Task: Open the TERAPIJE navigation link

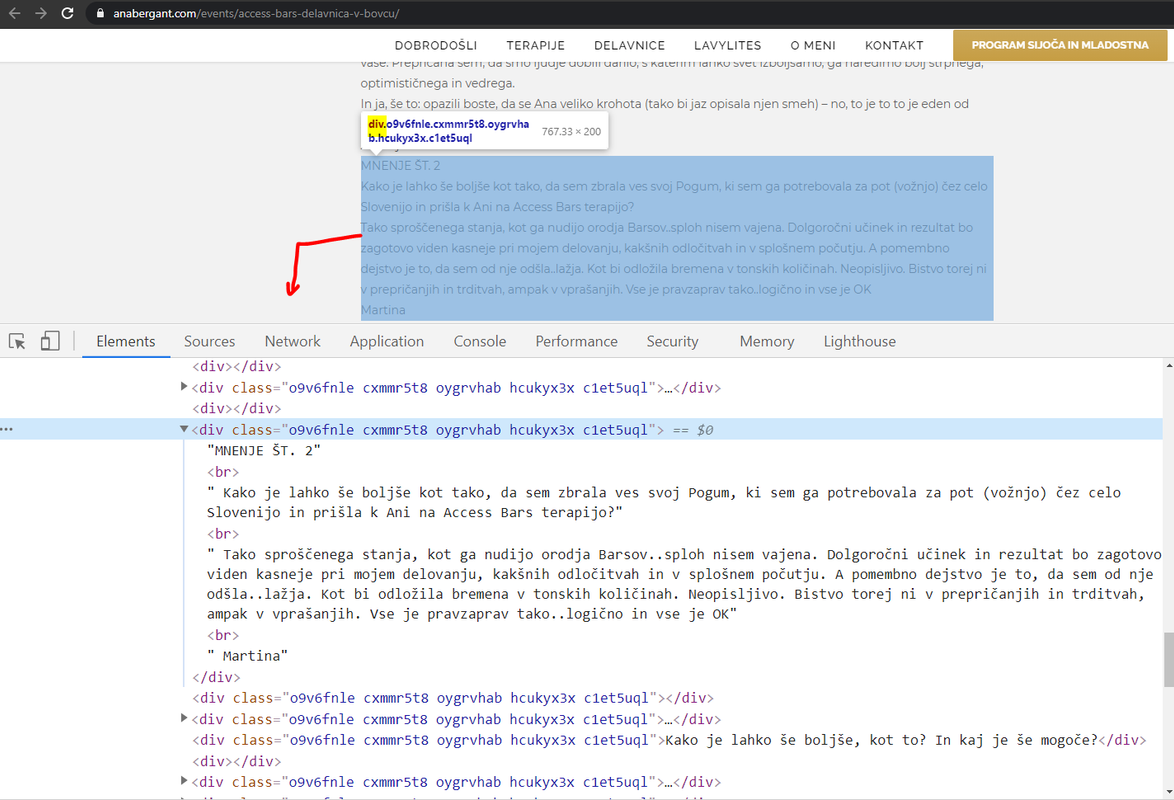Action: coord(535,46)
